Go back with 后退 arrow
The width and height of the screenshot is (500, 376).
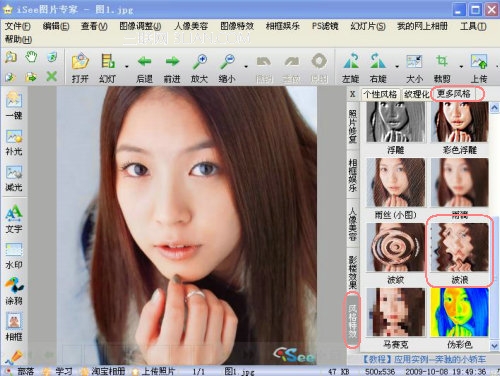click(144, 68)
